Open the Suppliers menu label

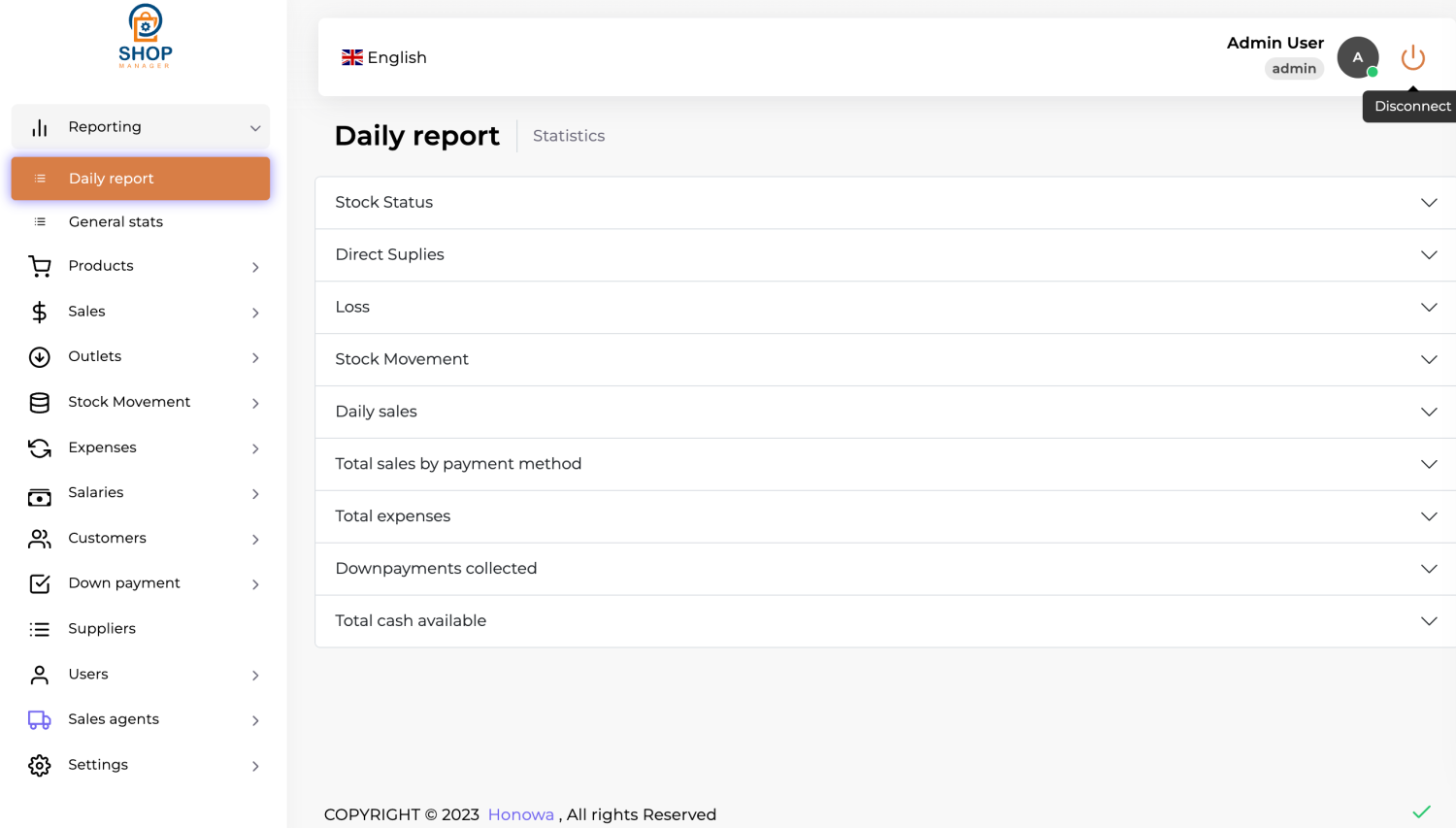pos(102,629)
